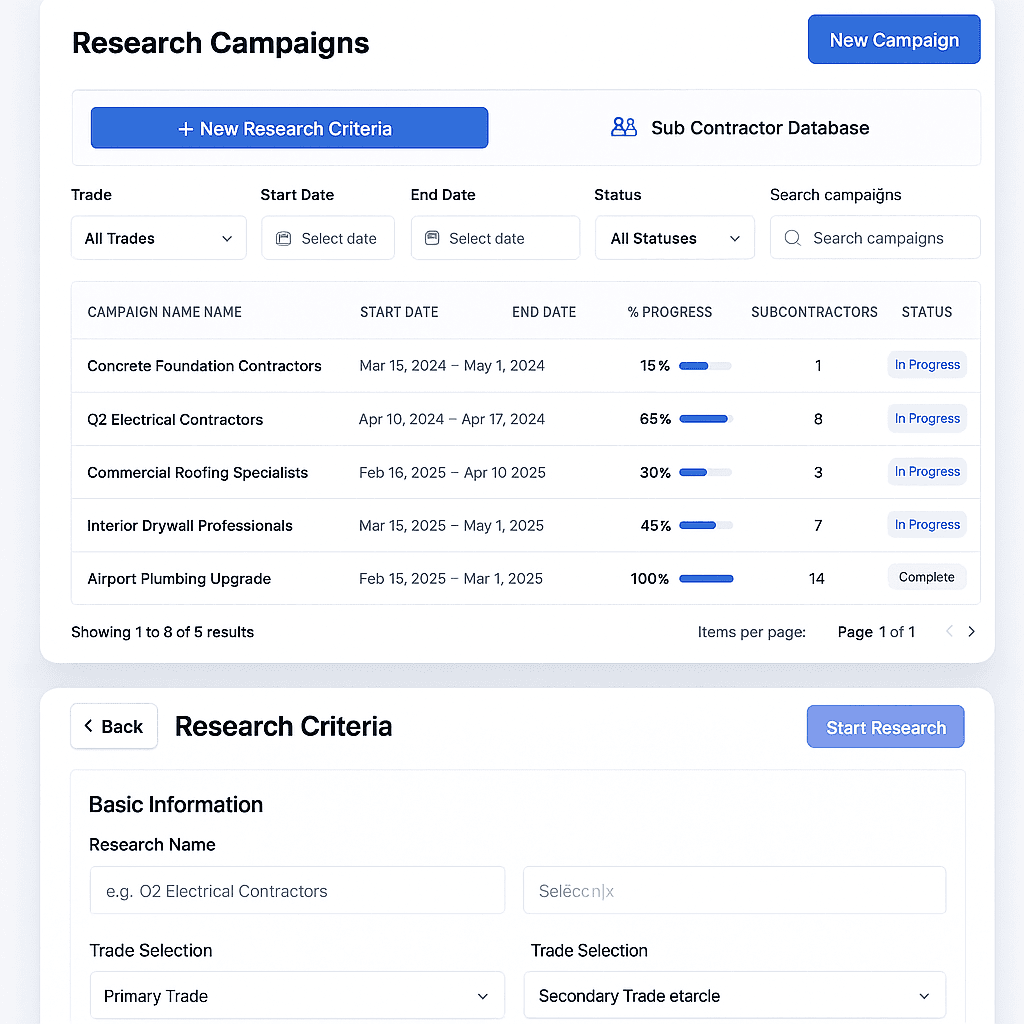Viewport: 1024px width, 1024px height.
Task: Click the 100% progress bar for Airport Plumbing
Action: 706,579
